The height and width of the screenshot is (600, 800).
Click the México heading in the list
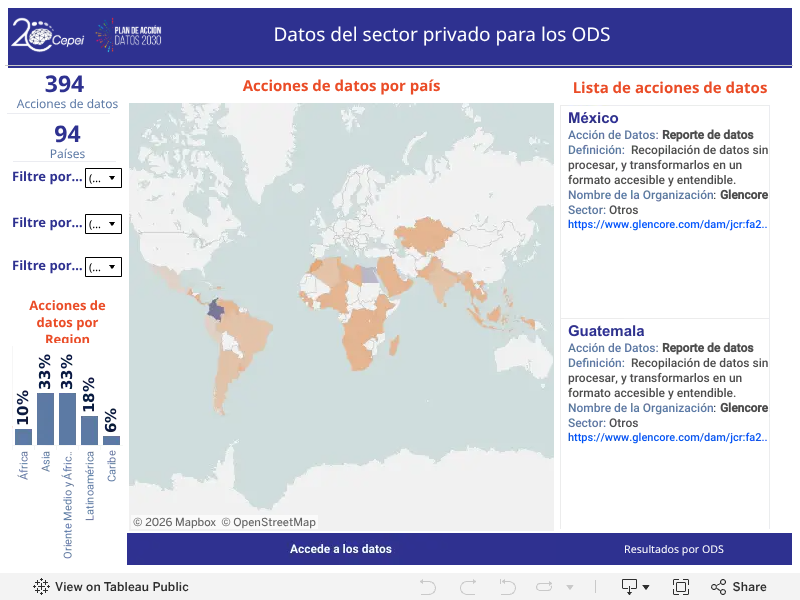(x=593, y=118)
